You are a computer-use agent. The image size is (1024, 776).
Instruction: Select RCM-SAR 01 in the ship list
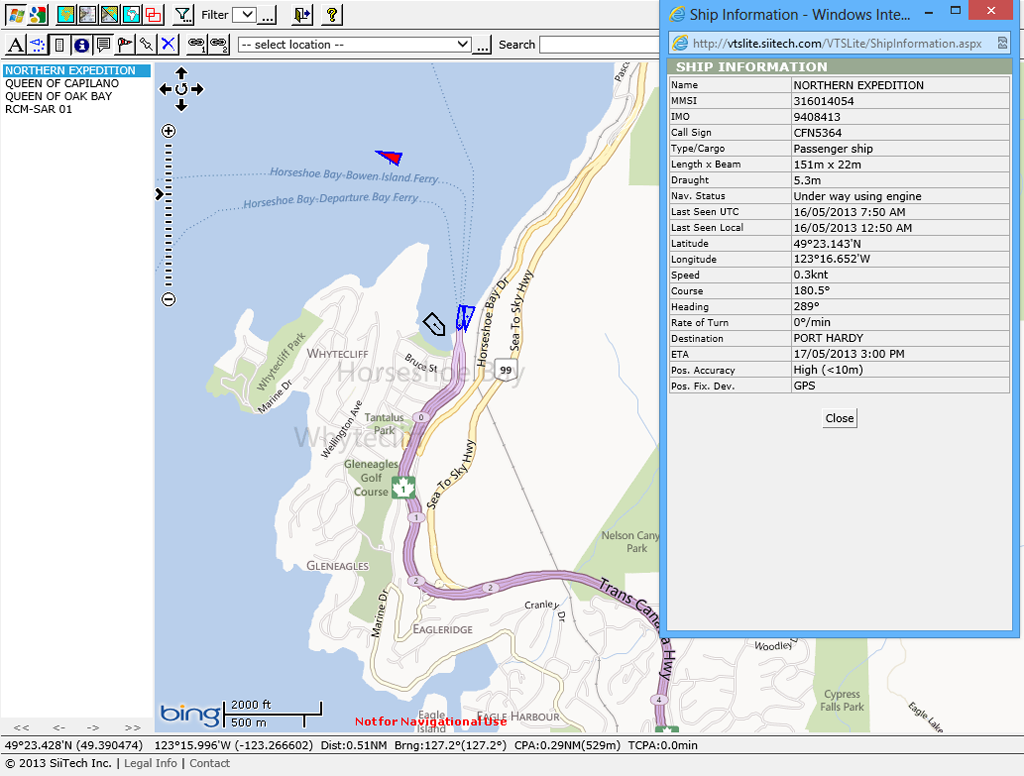(39, 109)
